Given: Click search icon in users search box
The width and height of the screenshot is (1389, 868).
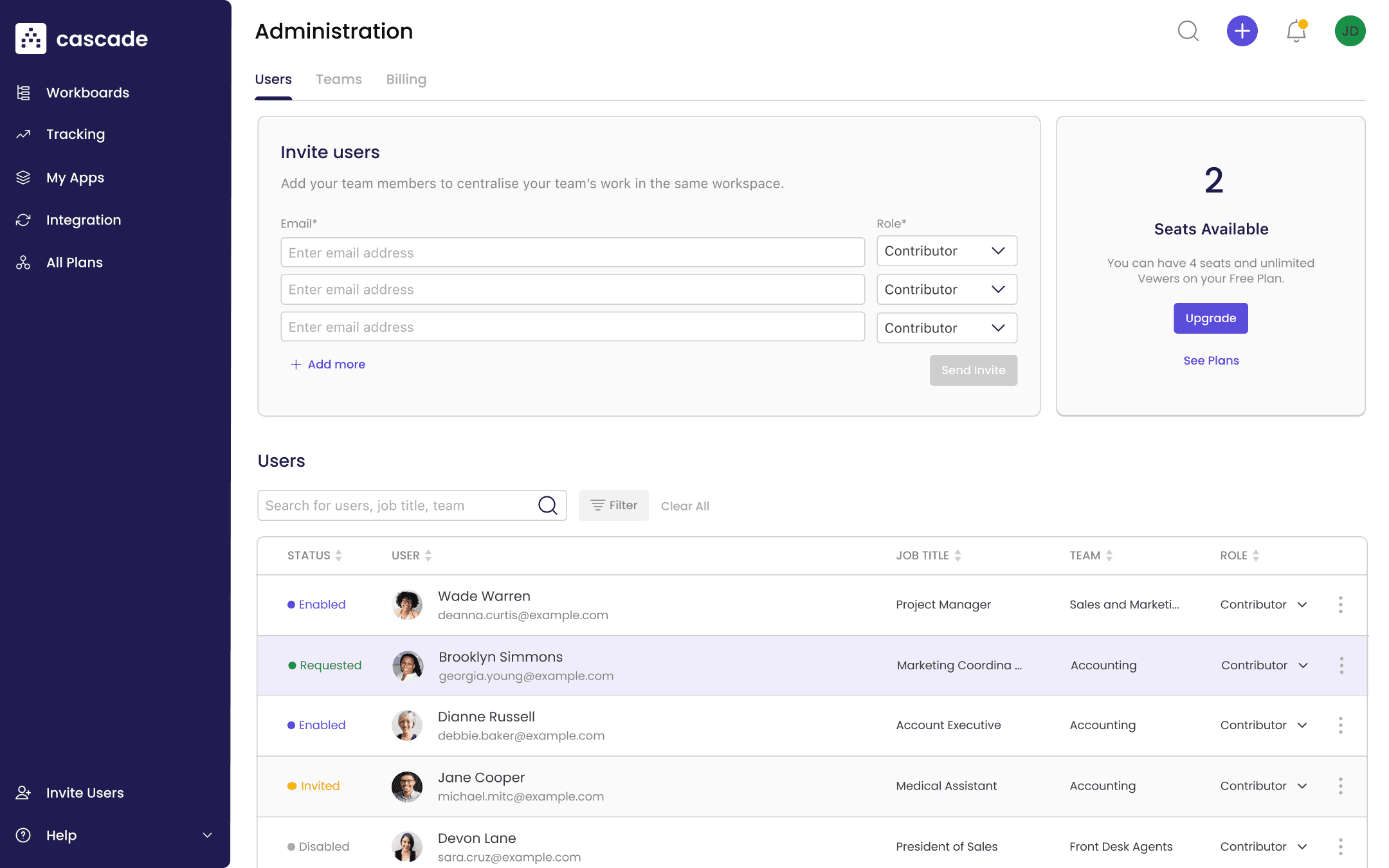Looking at the screenshot, I should click(x=547, y=505).
